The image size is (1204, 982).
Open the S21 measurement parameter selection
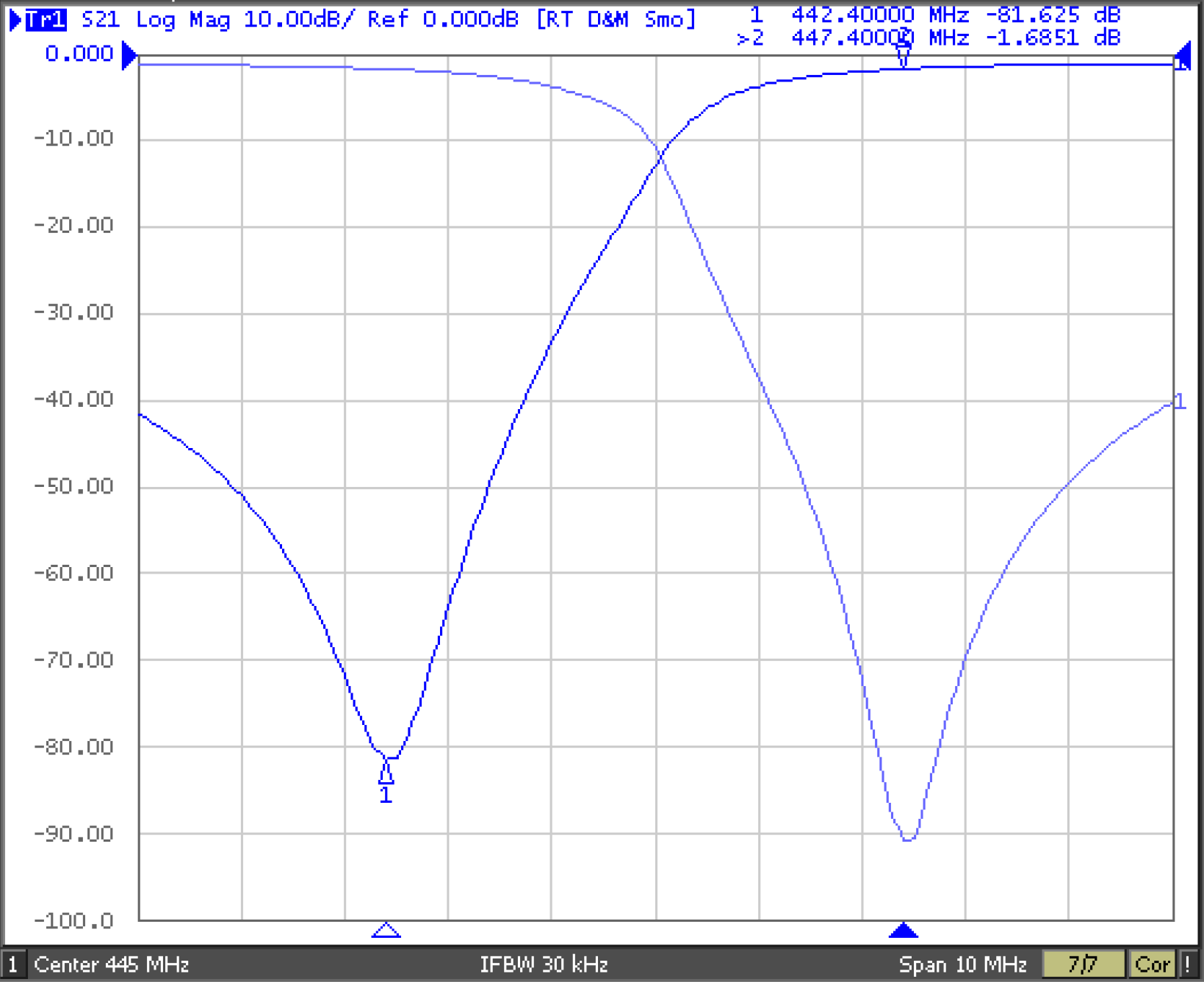pyautogui.click(x=100, y=20)
